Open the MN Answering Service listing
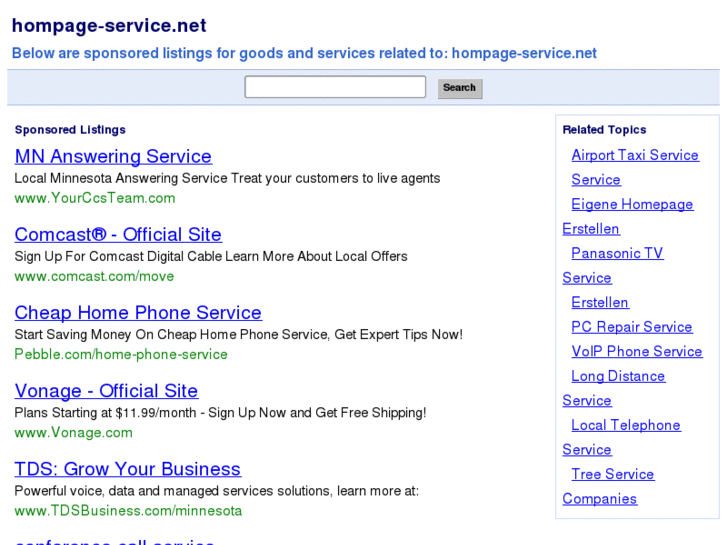 [113, 156]
